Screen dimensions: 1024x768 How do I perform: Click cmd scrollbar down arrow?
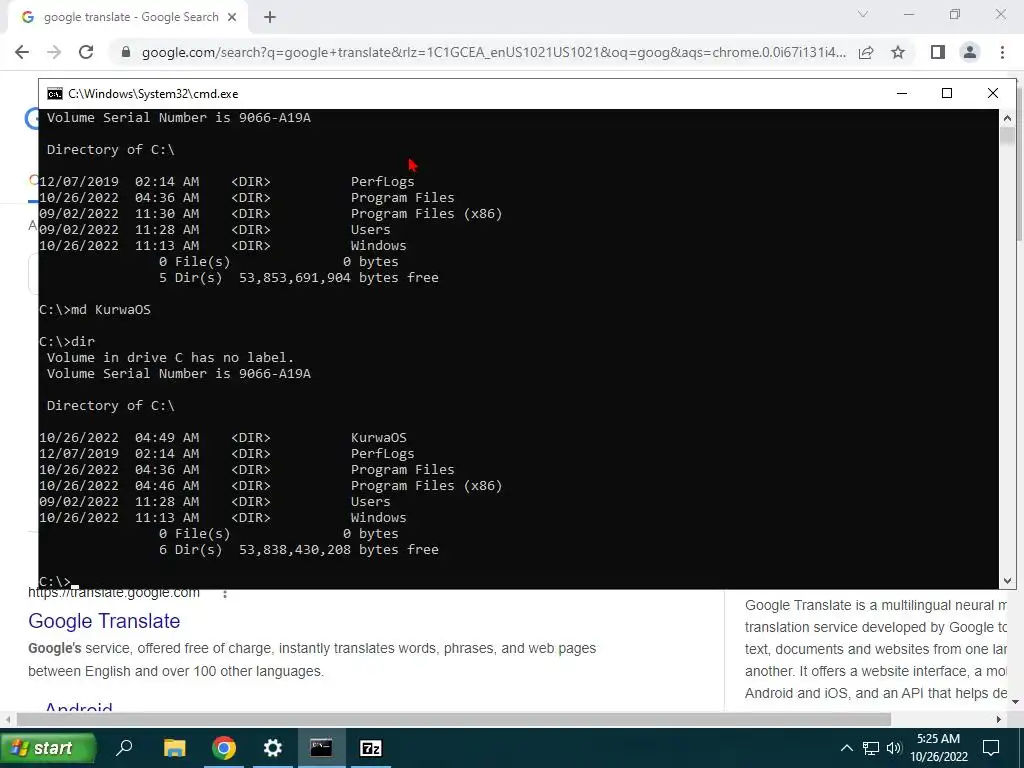pos(1007,581)
